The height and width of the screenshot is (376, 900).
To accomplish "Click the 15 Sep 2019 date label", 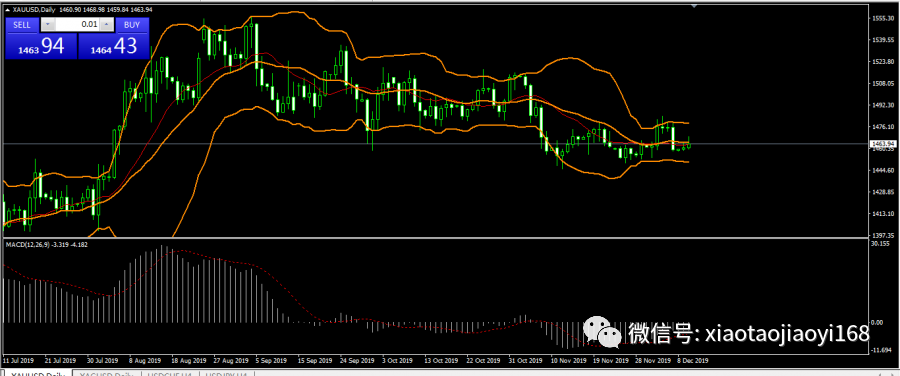I will click(315, 361).
